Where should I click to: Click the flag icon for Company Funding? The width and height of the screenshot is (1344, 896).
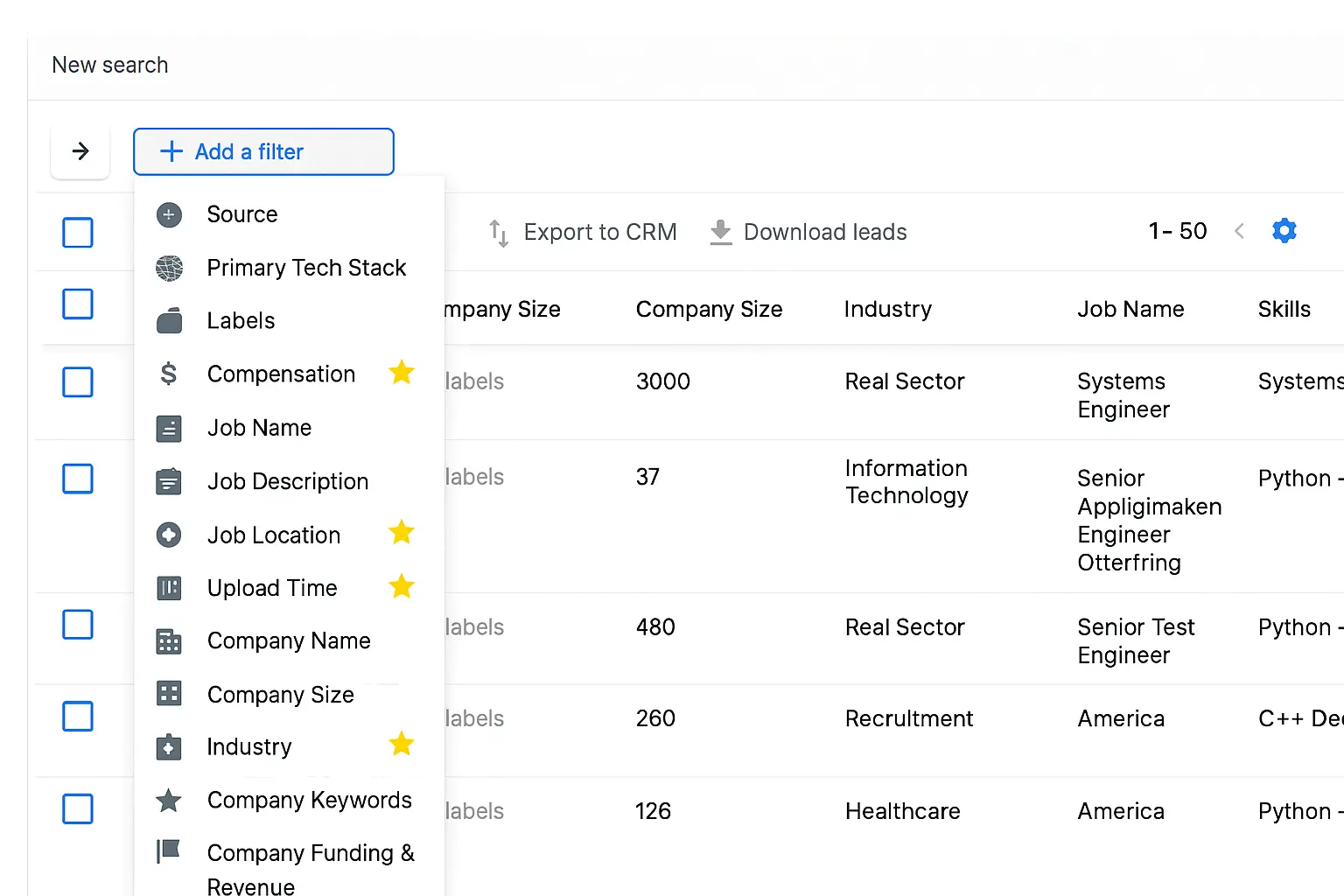pyautogui.click(x=168, y=850)
